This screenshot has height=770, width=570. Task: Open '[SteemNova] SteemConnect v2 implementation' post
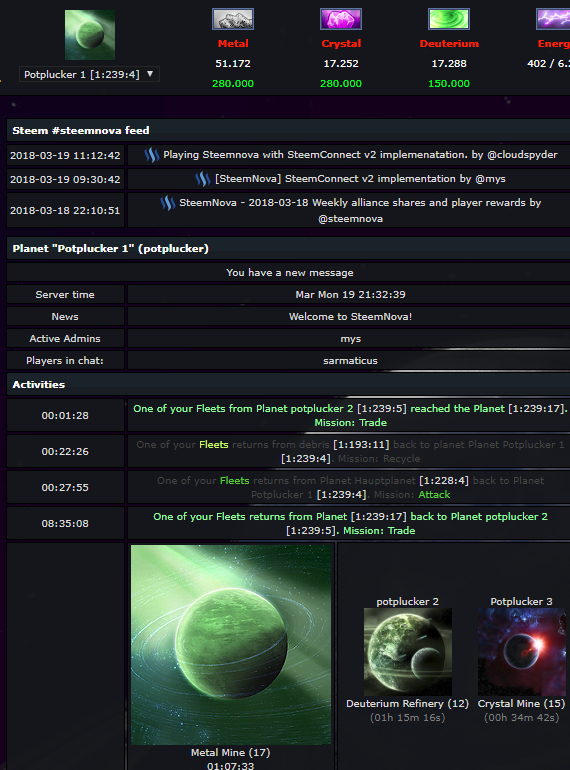(x=360, y=179)
